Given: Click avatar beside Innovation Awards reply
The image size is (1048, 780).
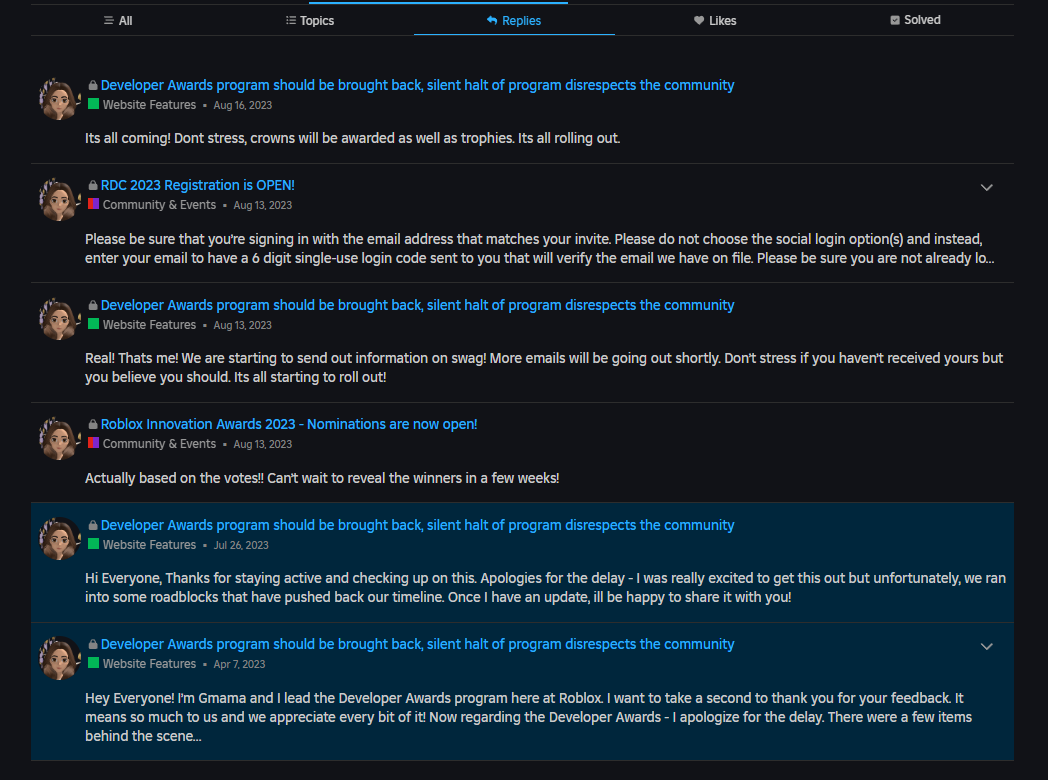Looking at the screenshot, I should 58,437.
